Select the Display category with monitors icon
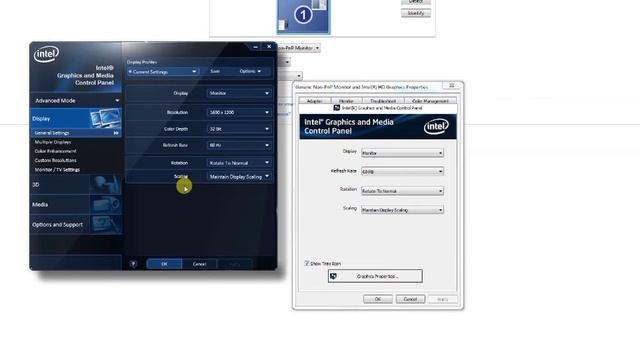Screen dimensions: 640x360 76,118
